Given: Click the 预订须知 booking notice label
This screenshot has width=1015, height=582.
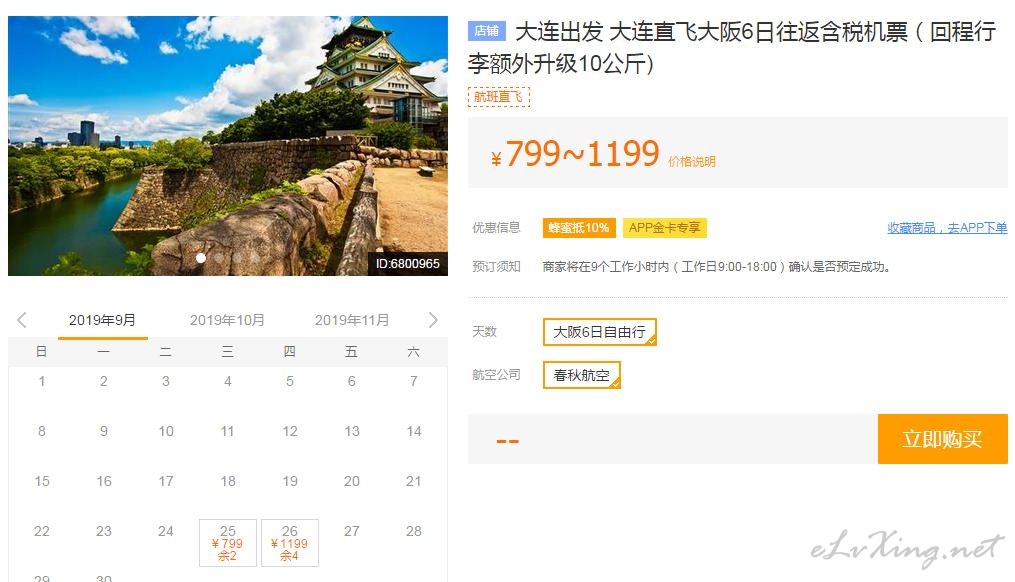Looking at the screenshot, I should pos(496,267).
